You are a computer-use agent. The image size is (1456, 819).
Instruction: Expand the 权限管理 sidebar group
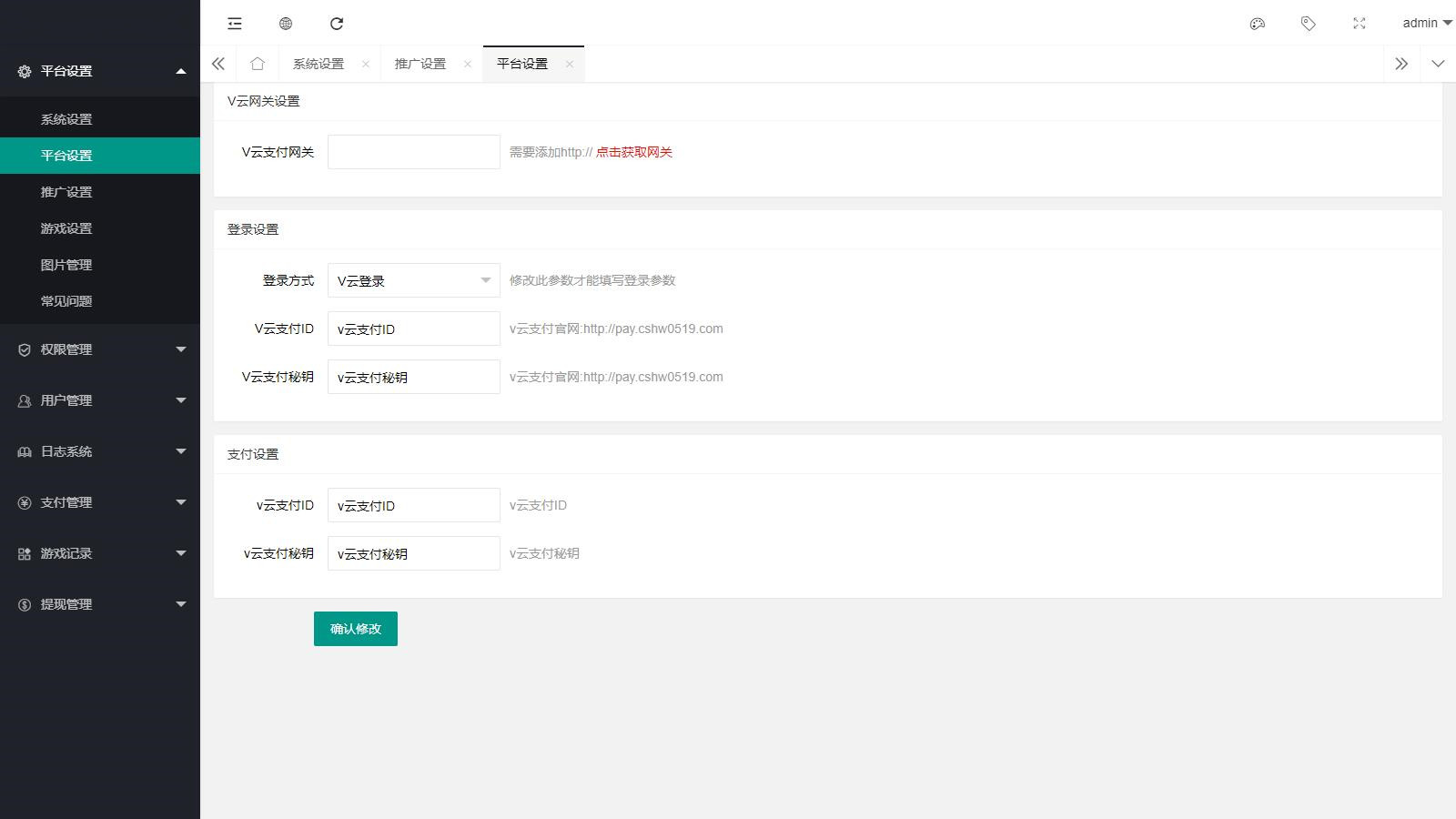click(100, 349)
